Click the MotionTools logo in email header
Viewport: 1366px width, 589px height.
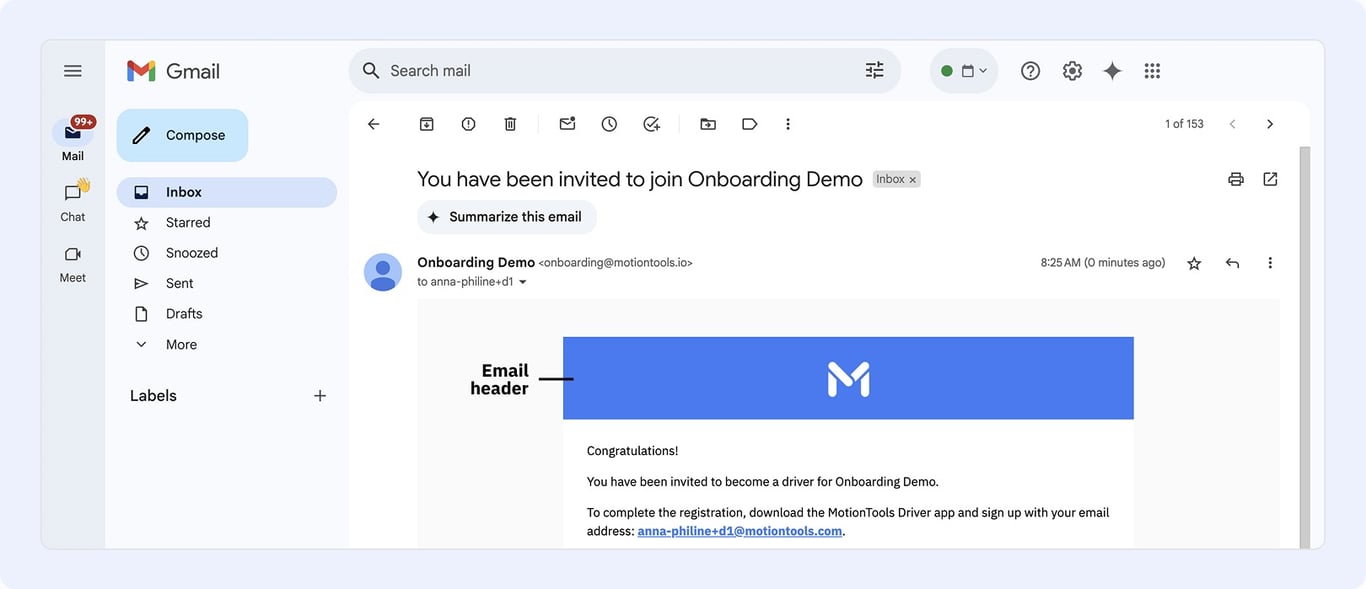848,379
